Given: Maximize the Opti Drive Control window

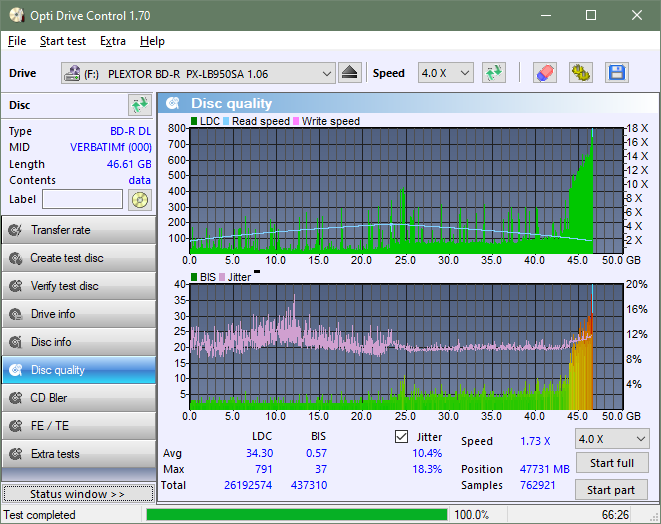Looking at the screenshot, I should click(591, 16).
